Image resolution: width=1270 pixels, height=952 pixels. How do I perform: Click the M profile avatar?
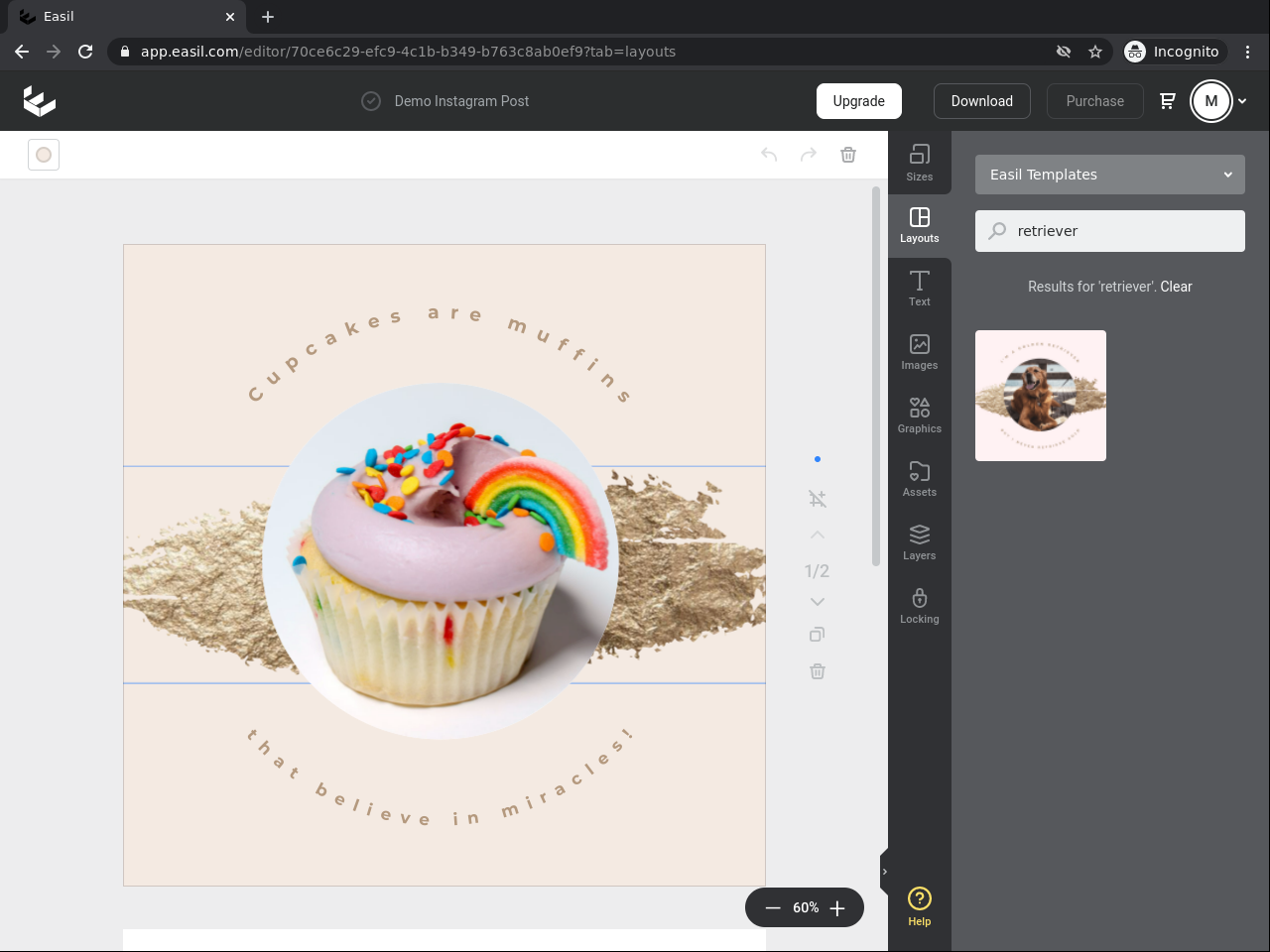[1211, 101]
